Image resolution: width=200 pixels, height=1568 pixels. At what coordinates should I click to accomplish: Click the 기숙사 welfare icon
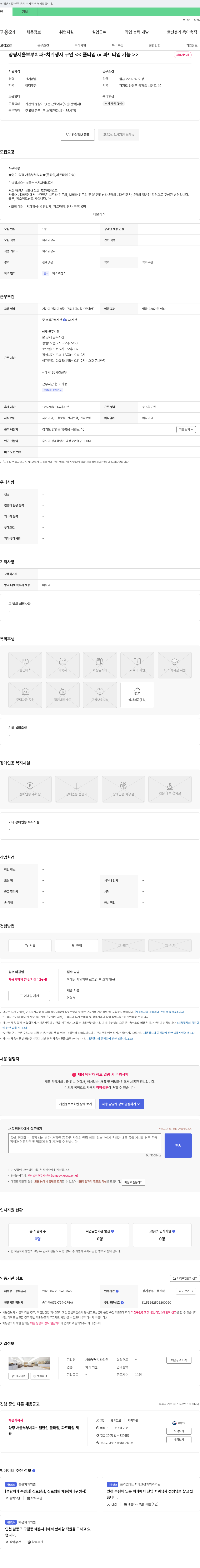[x=63, y=665]
